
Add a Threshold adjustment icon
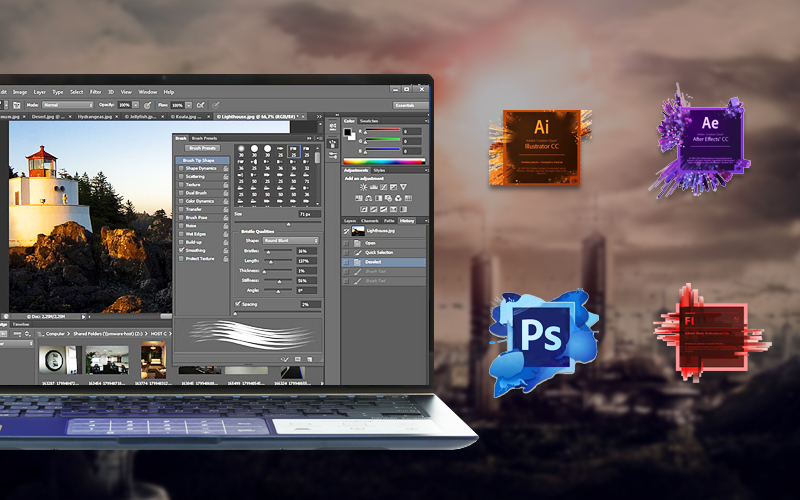[x=384, y=209]
